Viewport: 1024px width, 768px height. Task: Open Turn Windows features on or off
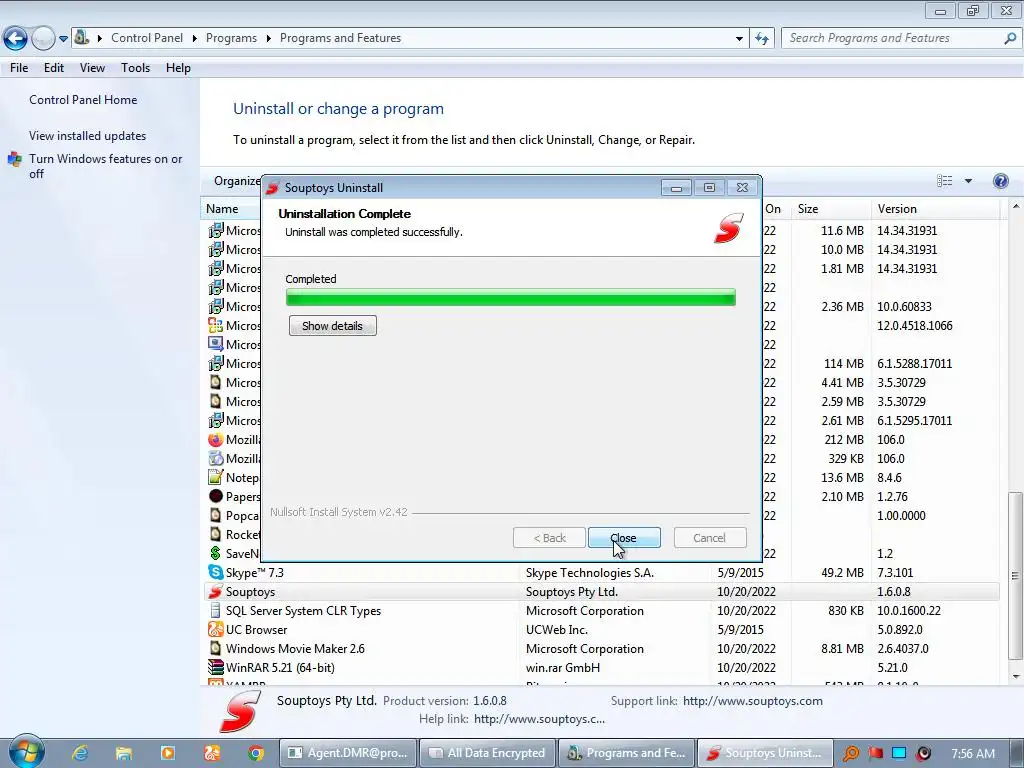coord(105,166)
